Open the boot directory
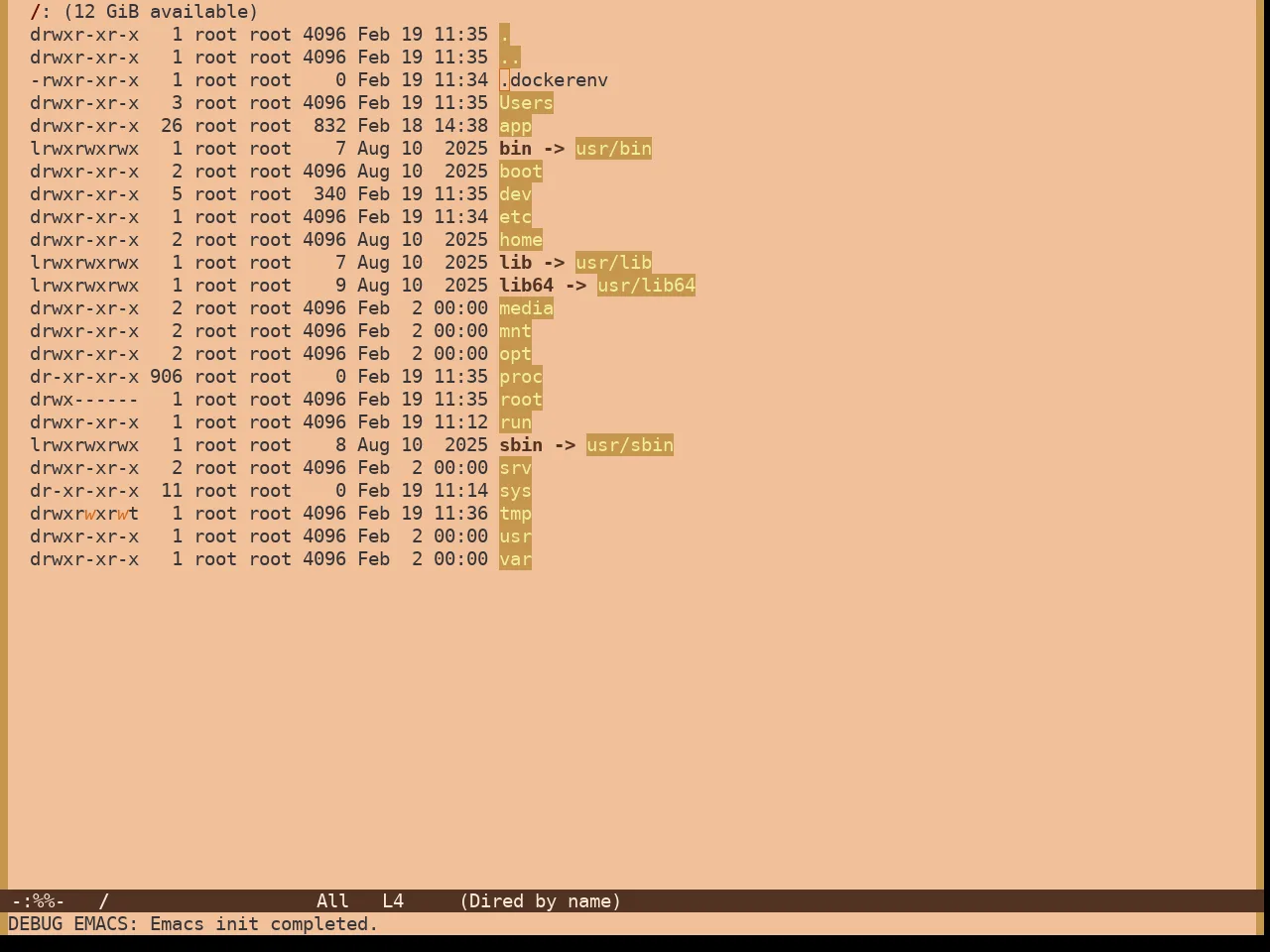The image size is (1270, 952). [521, 172]
